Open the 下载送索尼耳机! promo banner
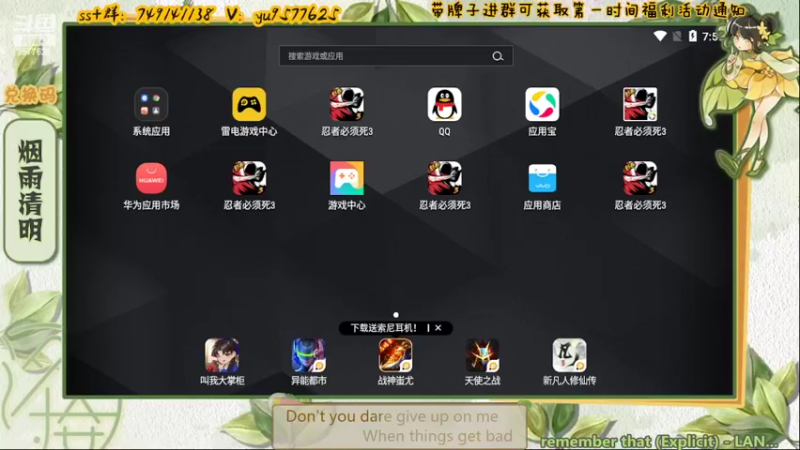This screenshot has height=450, width=800. (x=383, y=328)
